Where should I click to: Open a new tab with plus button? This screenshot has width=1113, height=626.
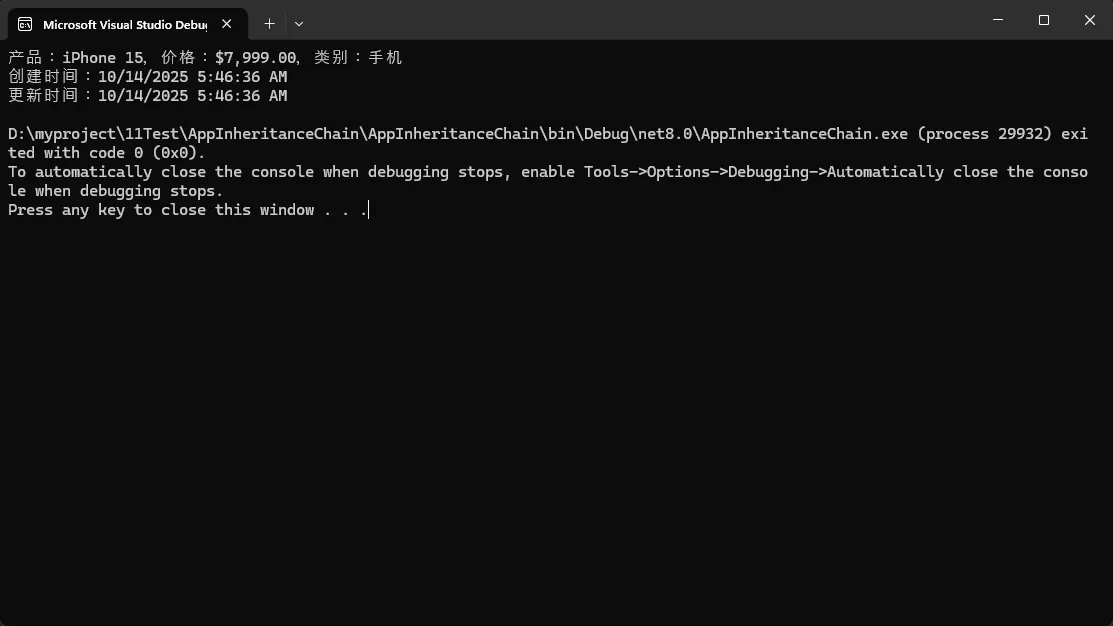pyautogui.click(x=269, y=23)
